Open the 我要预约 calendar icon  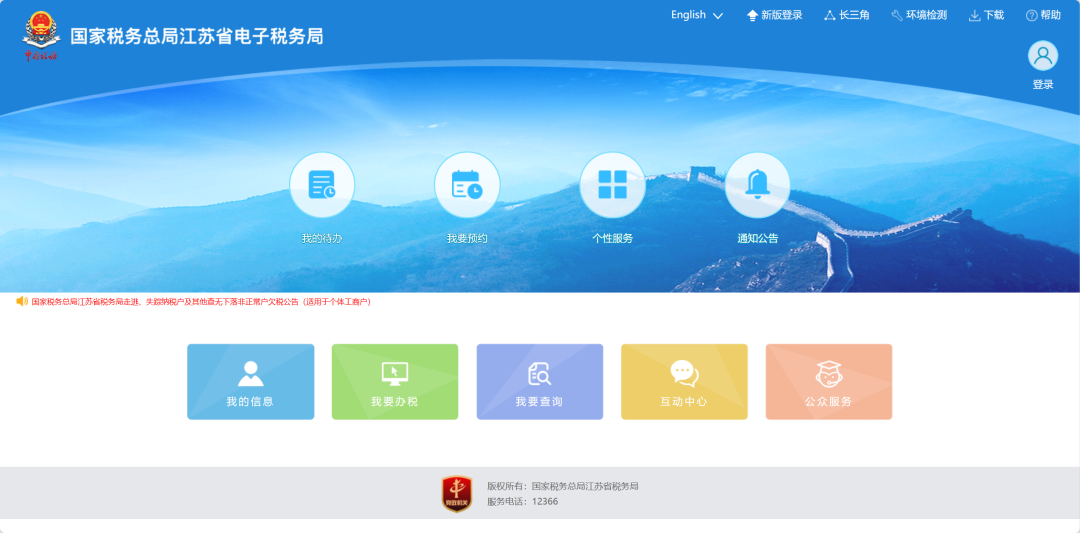pos(467,185)
